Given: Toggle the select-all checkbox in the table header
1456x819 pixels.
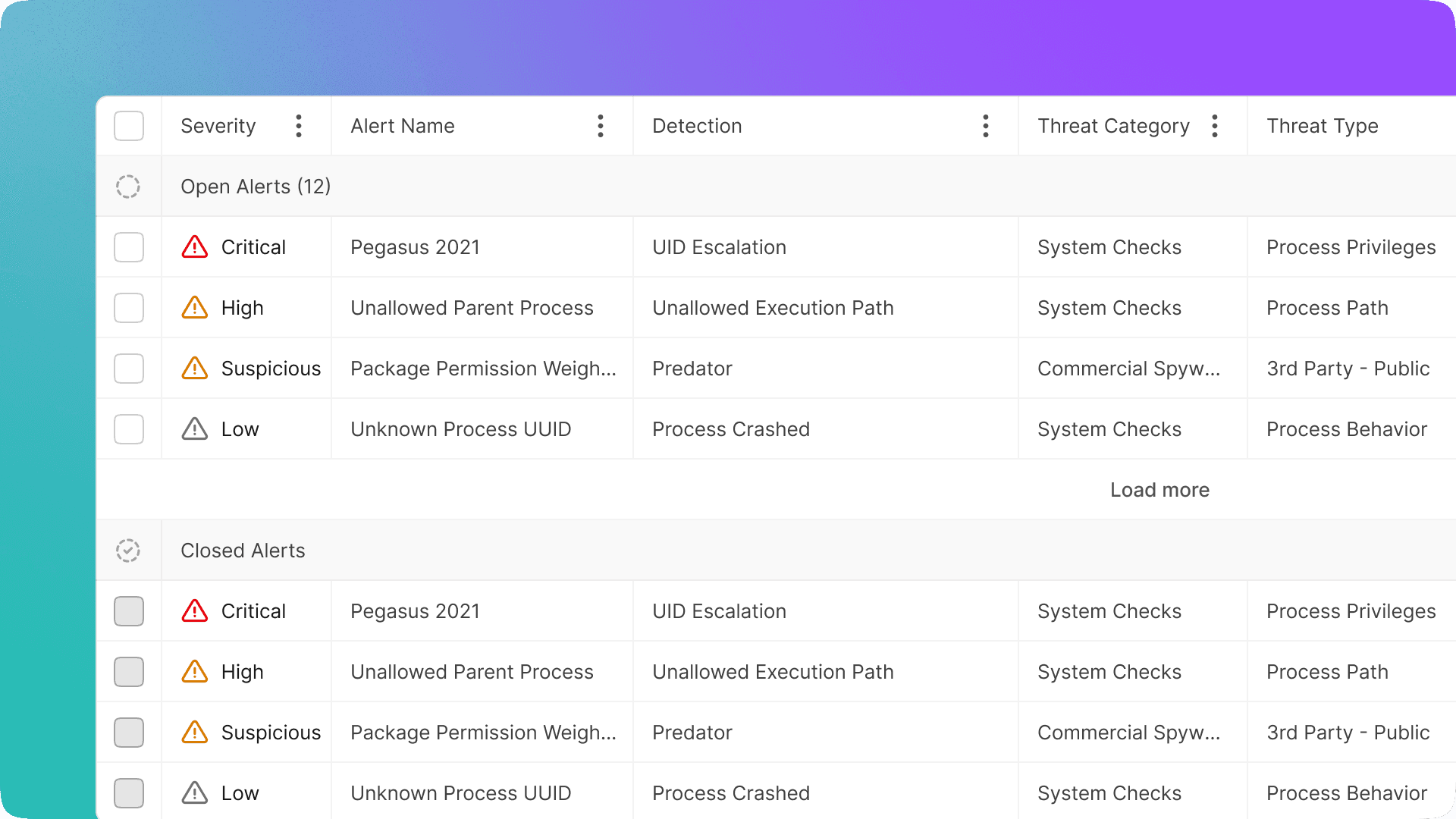Looking at the screenshot, I should 129,126.
